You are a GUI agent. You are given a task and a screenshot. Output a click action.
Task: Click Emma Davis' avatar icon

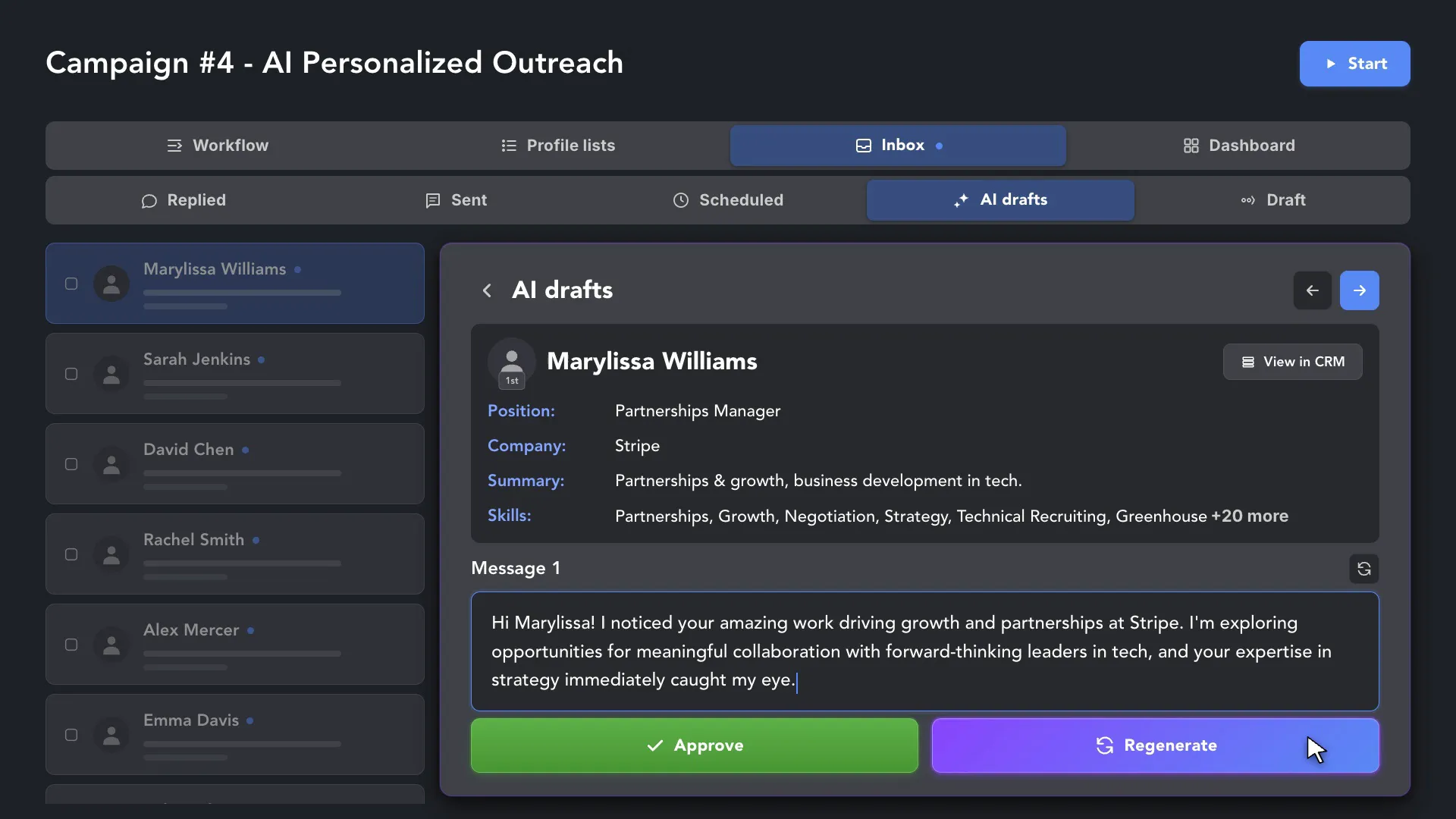click(x=111, y=735)
